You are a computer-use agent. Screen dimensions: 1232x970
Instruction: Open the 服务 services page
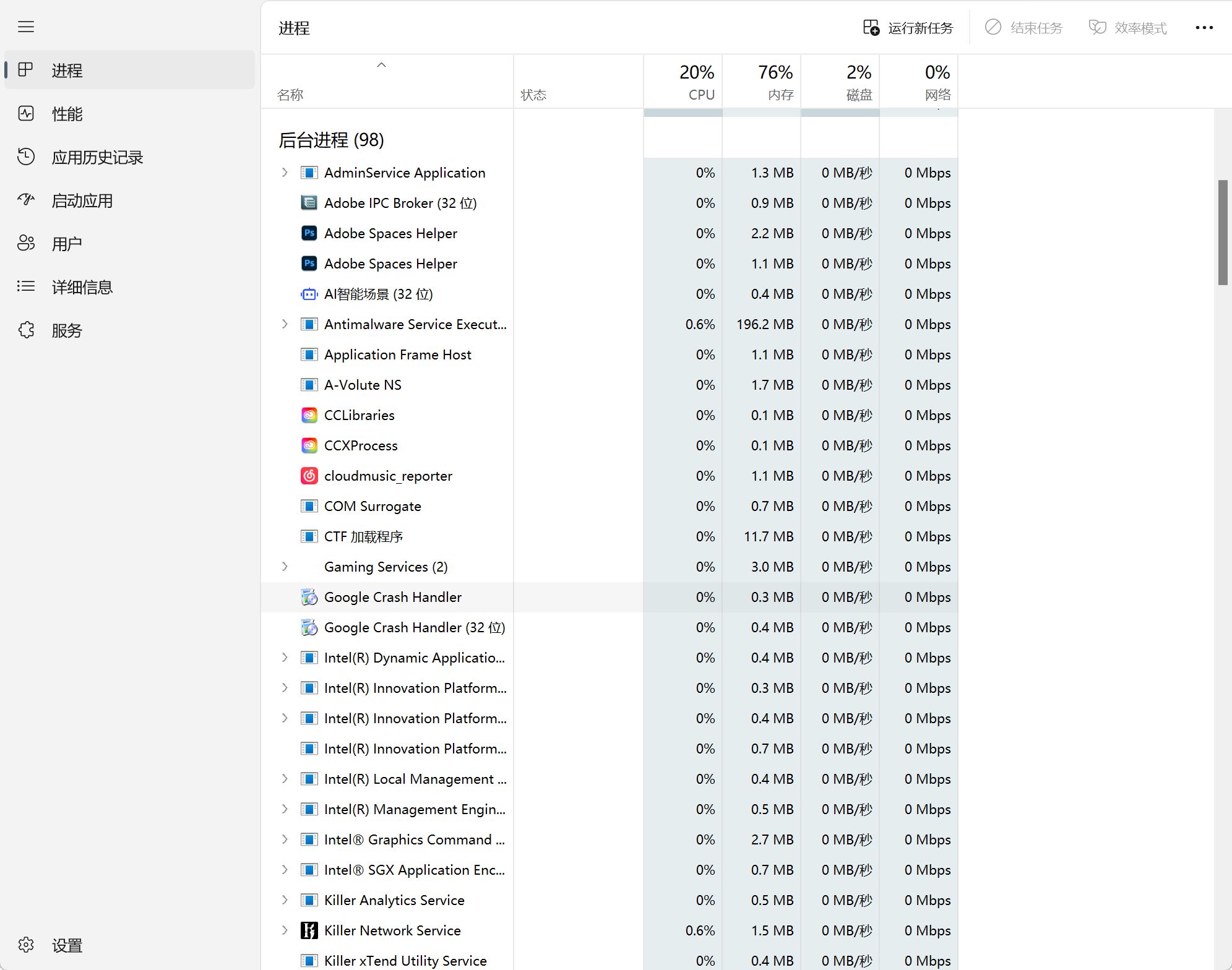129,330
